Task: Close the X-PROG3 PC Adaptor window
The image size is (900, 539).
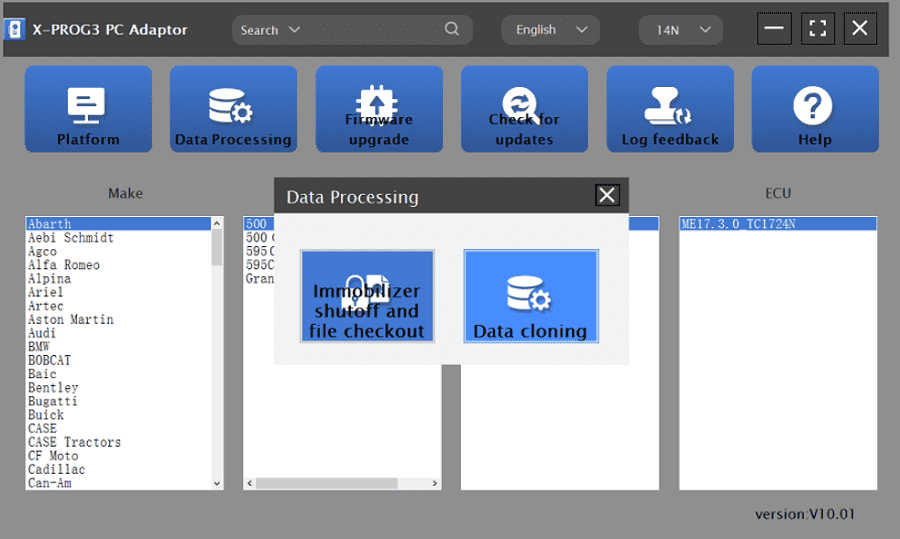Action: tap(860, 28)
